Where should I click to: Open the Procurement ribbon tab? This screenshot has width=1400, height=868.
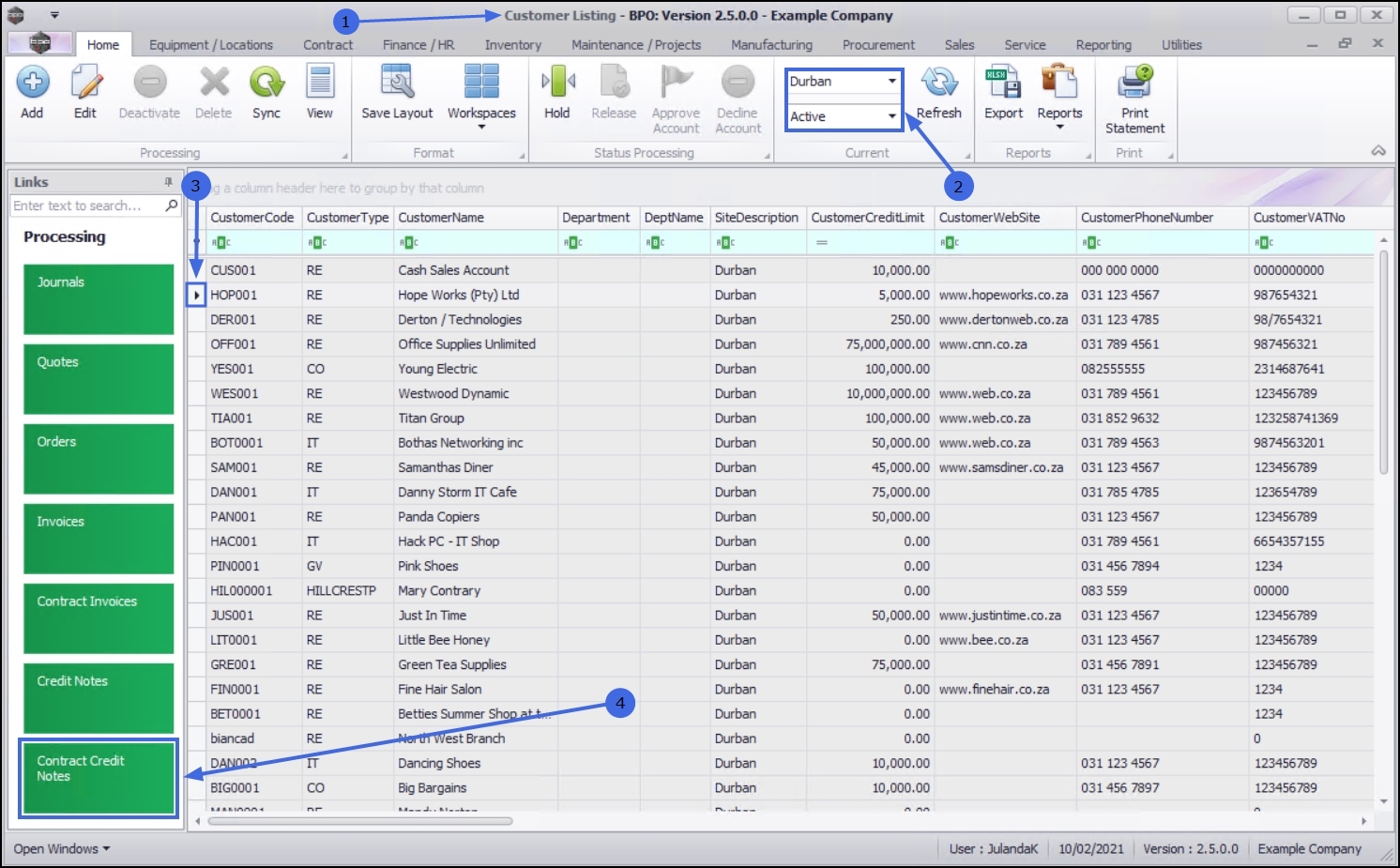click(x=878, y=45)
